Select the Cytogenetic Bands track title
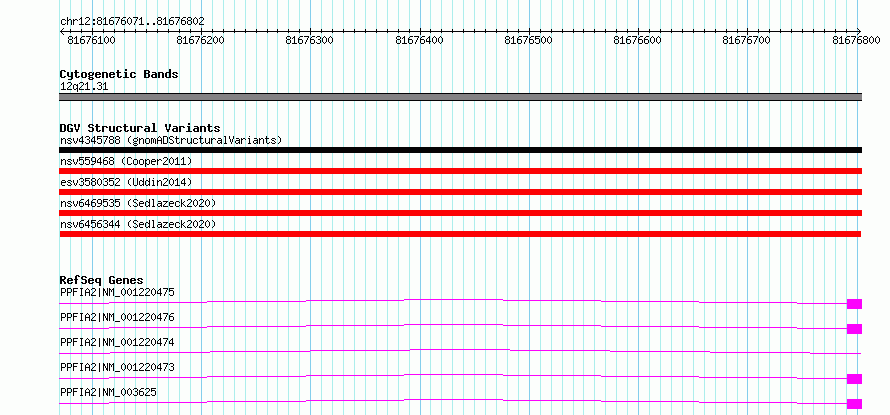 click(x=119, y=74)
